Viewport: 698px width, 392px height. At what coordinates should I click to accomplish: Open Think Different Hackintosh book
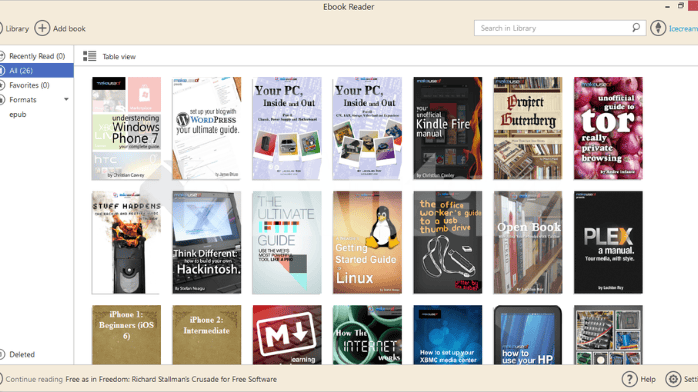pyautogui.click(x=207, y=242)
